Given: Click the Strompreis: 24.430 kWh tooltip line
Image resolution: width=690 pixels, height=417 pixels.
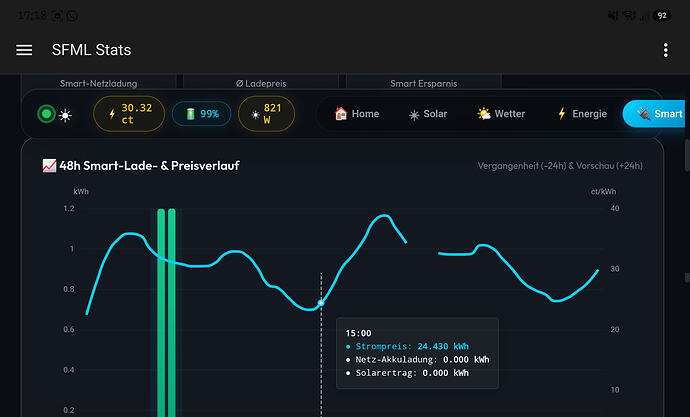Looking at the screenshot, I should pyautogui.click(x=407, y=347).
